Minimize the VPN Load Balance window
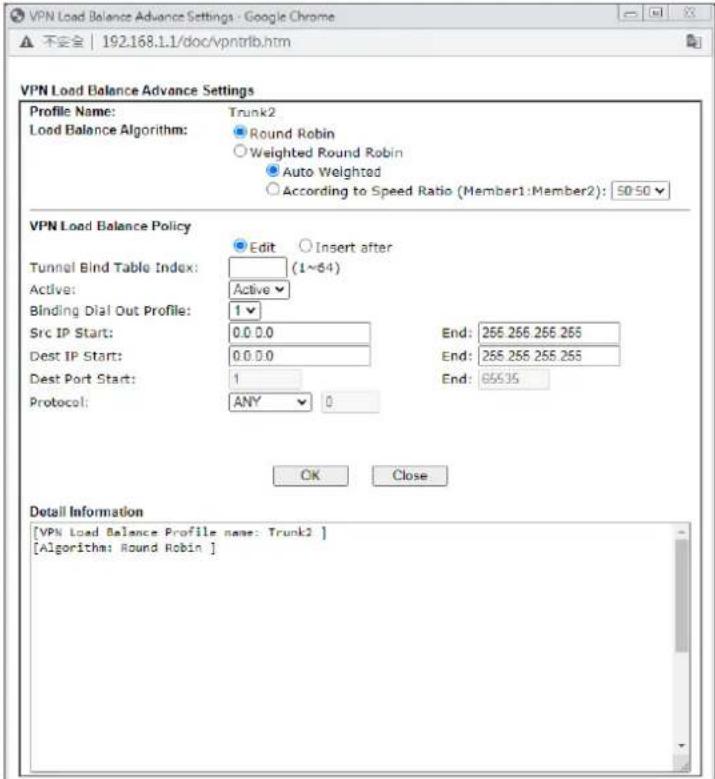 coord(630,13)
